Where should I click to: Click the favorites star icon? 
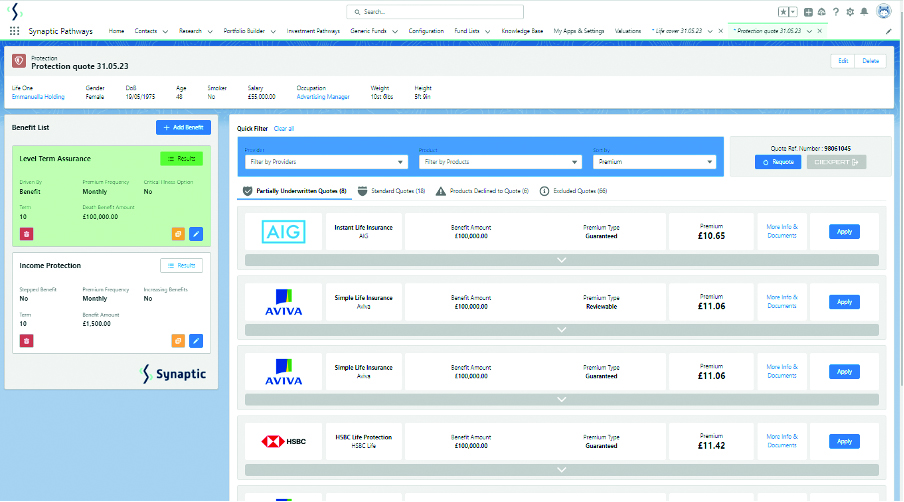(783, 12)
